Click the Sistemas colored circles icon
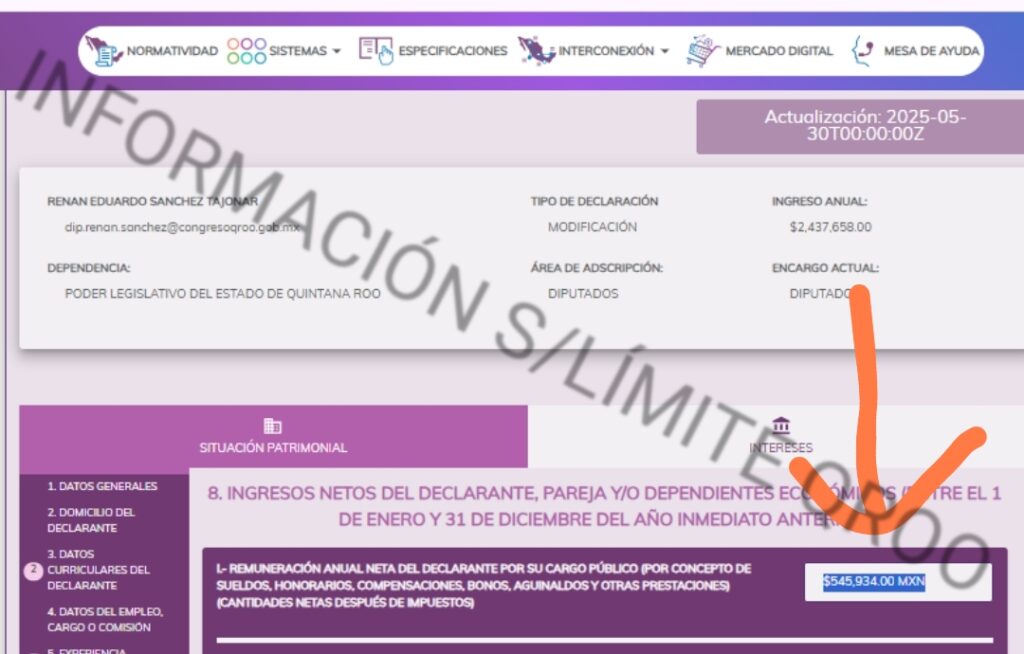The height and width of the screenshot is (654, 1024). pos(246,51)
